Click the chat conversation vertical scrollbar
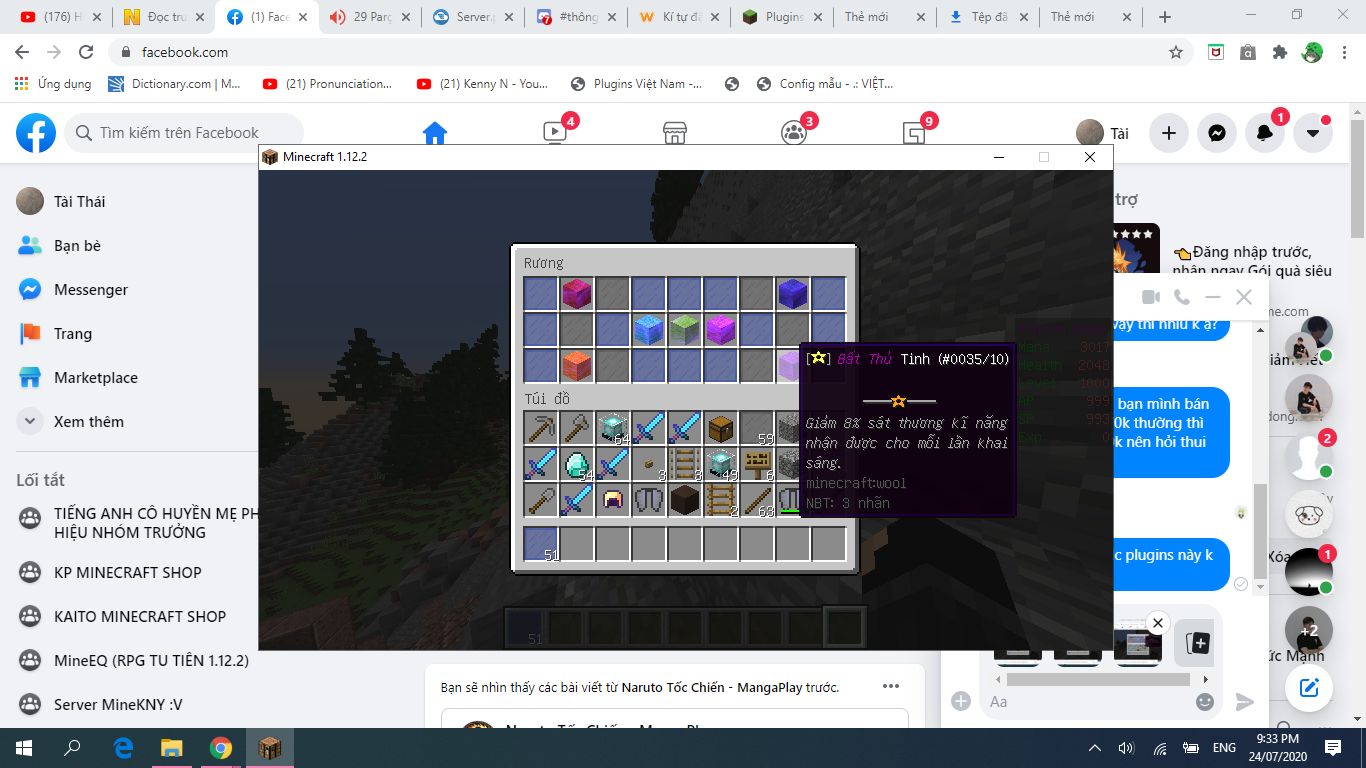This screenshot has width=1366, height=768. point(1260,530)
